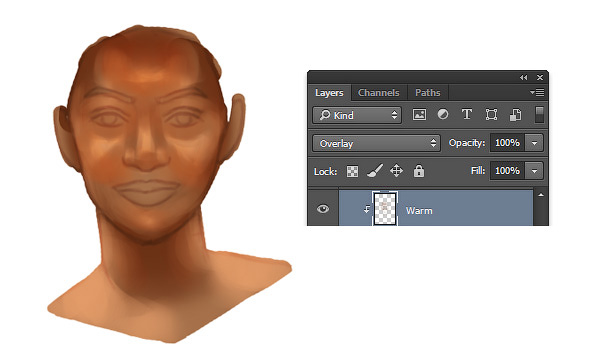Open the Kind filter type dropdown
This screenshot has height=362, width=600.
click(x=357, y=115)
